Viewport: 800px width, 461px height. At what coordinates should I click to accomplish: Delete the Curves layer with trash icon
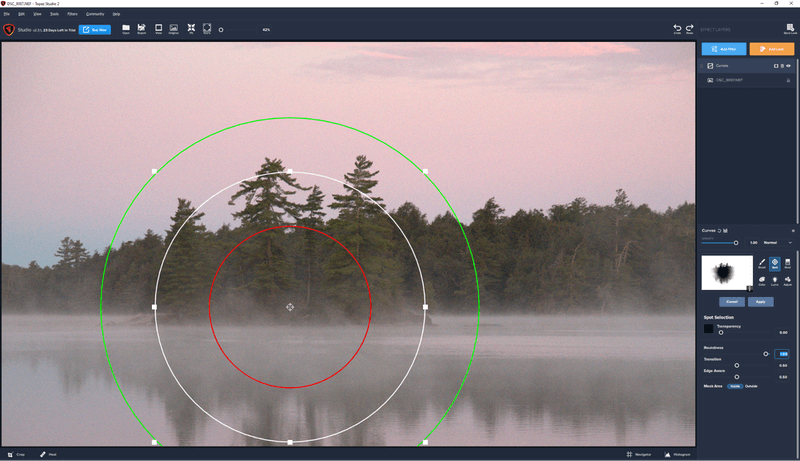[x=782, y=66]
